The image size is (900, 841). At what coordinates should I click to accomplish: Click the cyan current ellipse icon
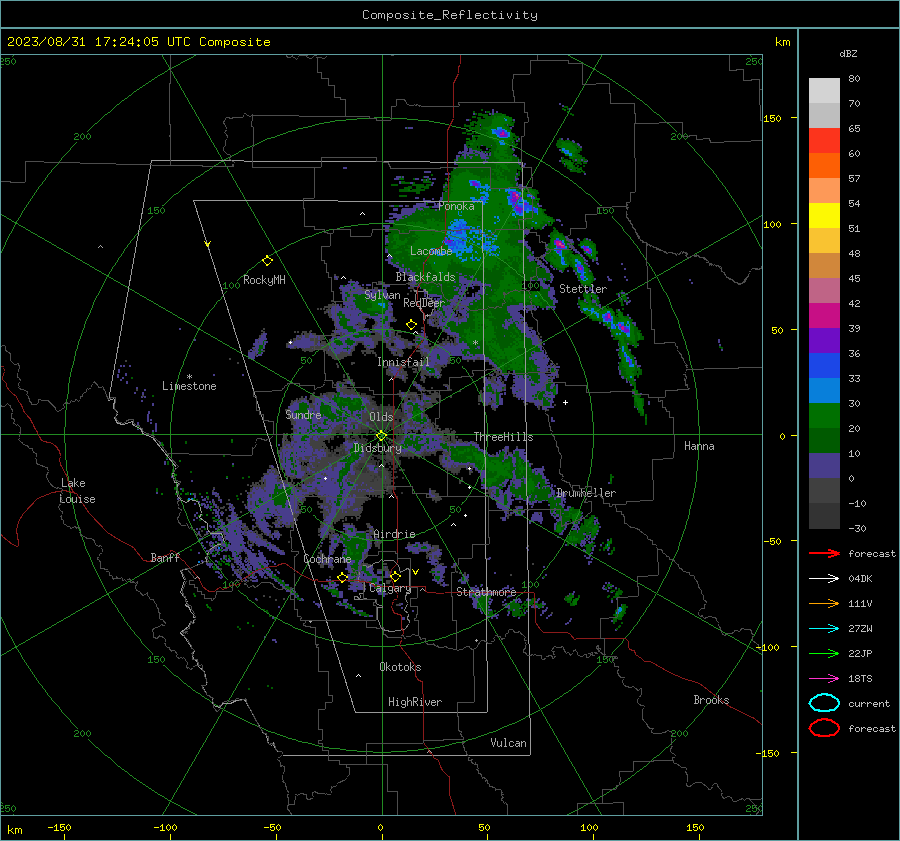(x=824, y=703)
